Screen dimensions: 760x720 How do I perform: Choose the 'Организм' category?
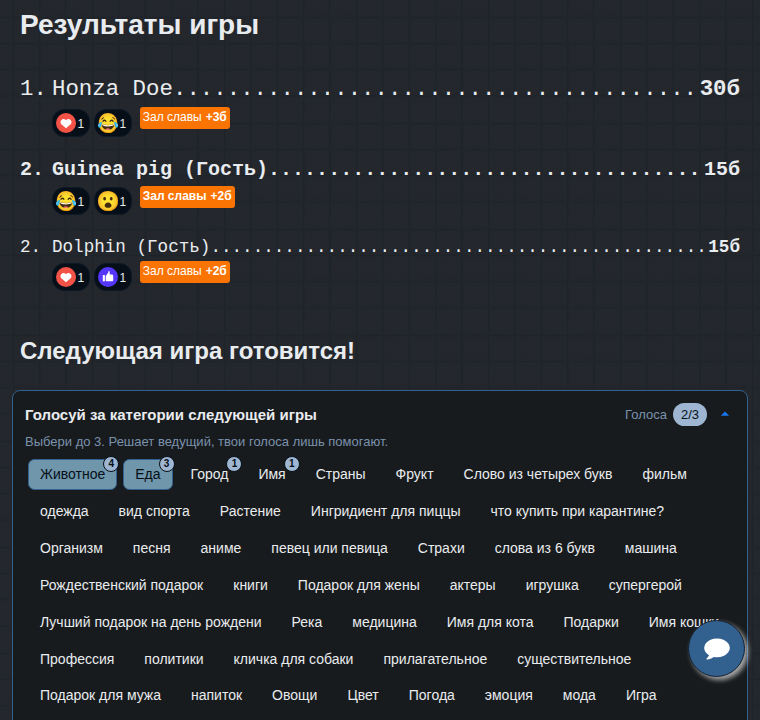(x=71, y=548)
